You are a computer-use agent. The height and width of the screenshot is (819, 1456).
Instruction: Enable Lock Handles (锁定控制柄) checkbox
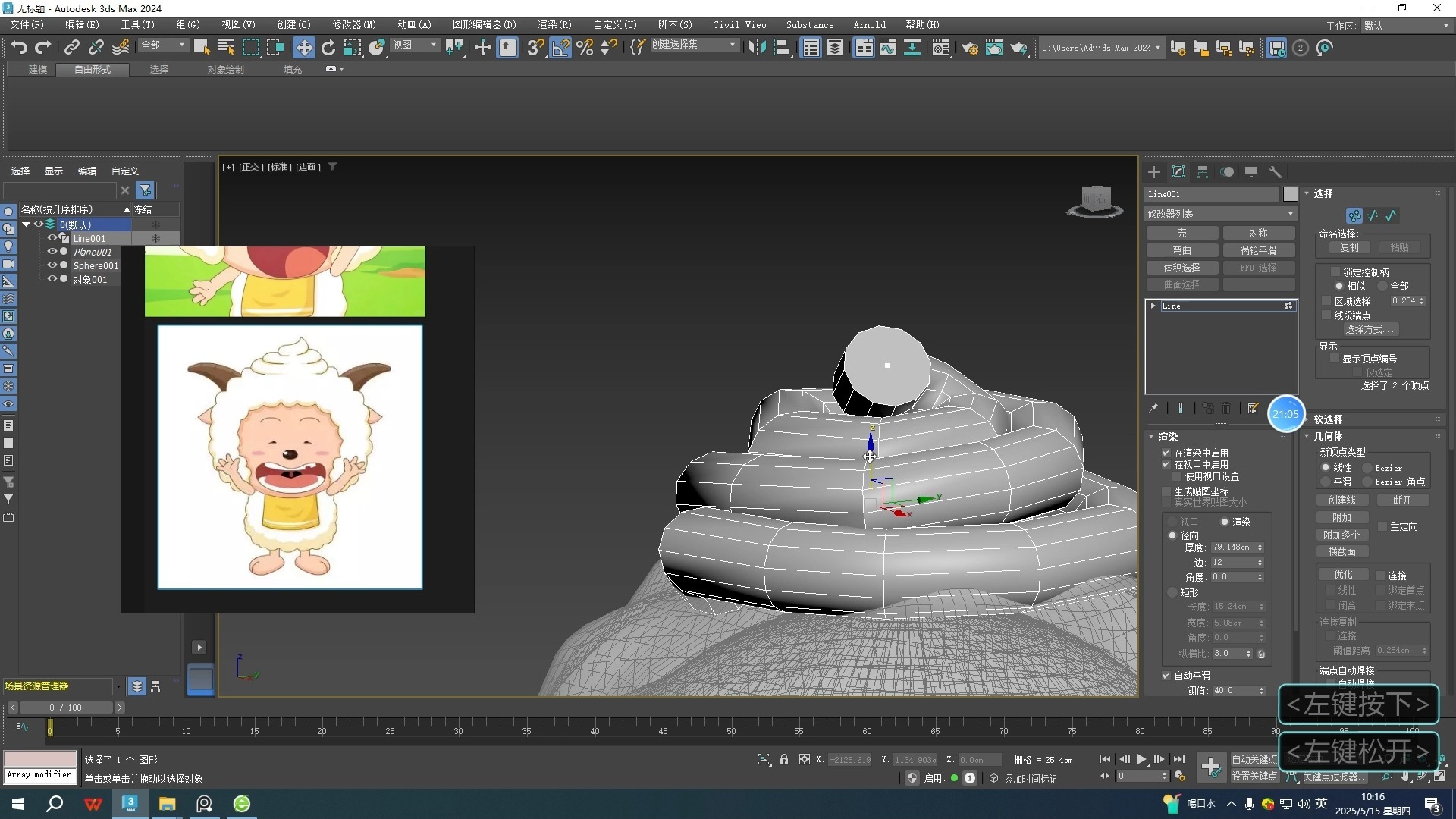[1335, 271]
